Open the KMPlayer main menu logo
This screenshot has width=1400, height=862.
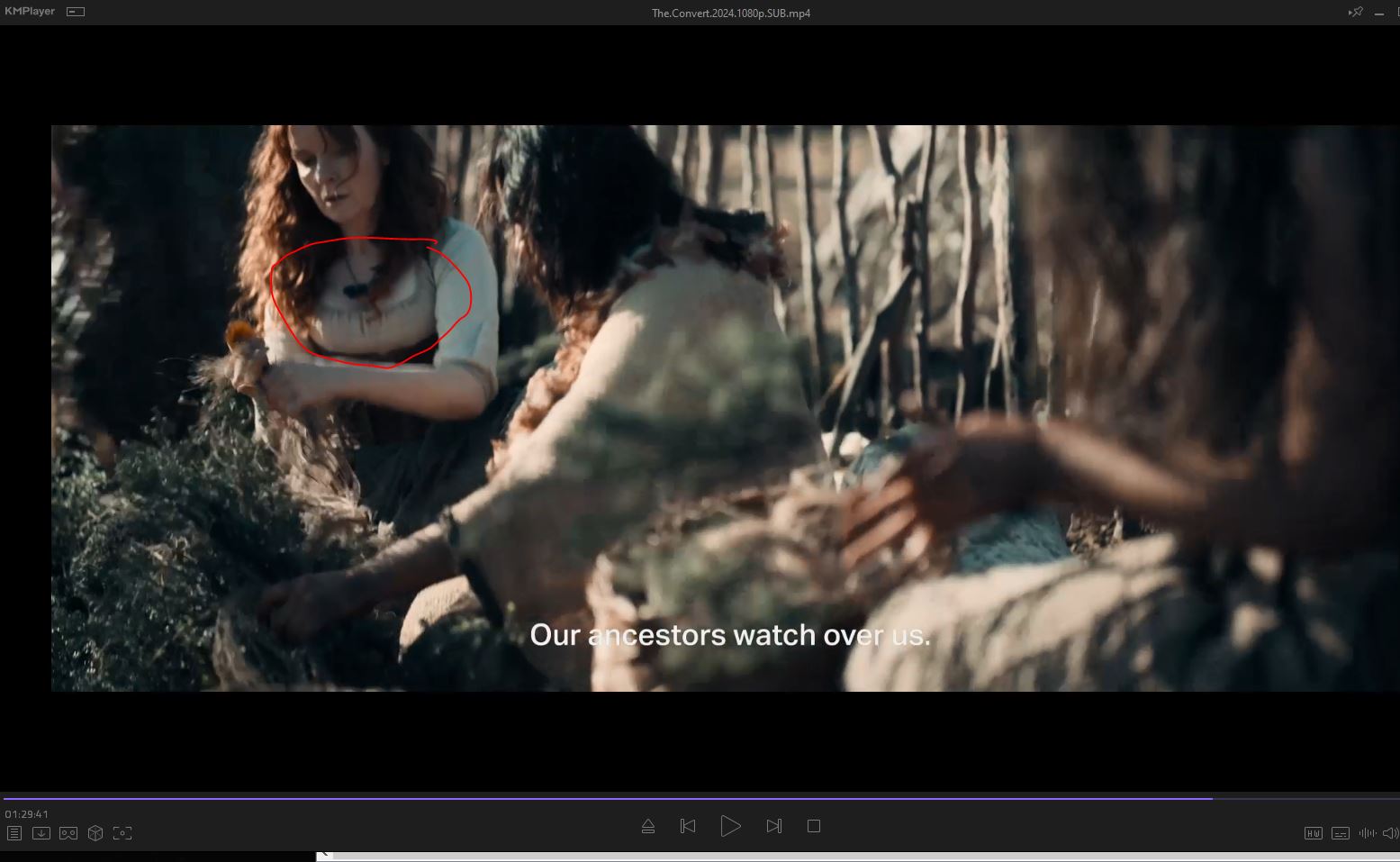[30, 12]
